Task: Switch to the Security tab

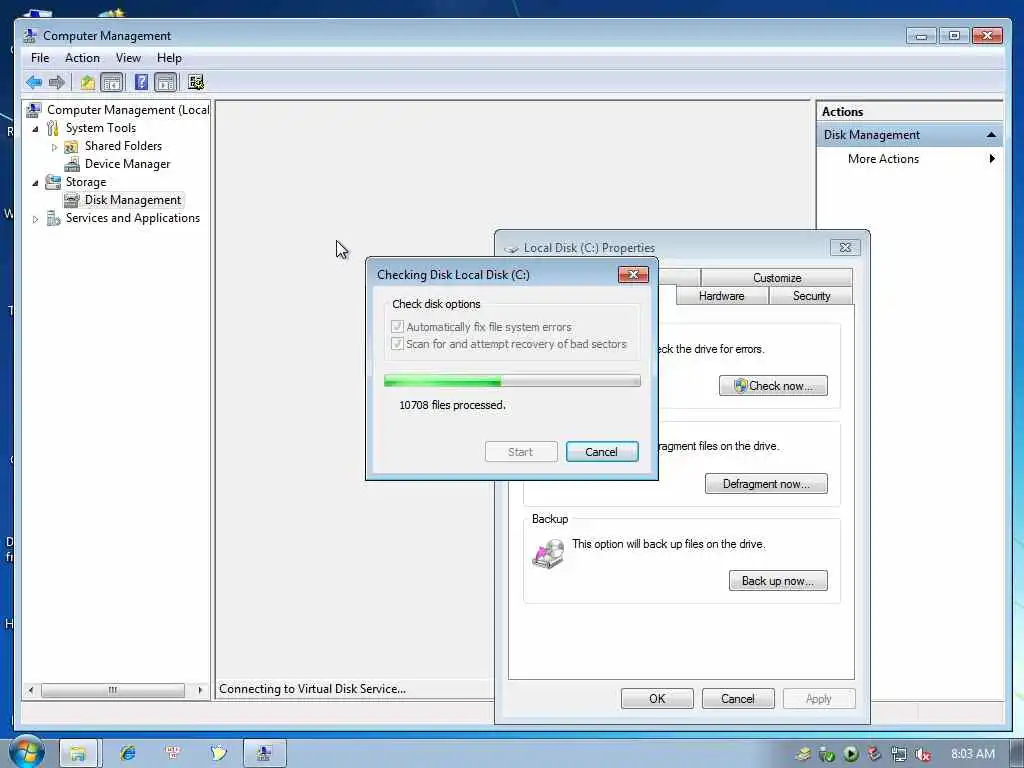Action: point(811,296)
